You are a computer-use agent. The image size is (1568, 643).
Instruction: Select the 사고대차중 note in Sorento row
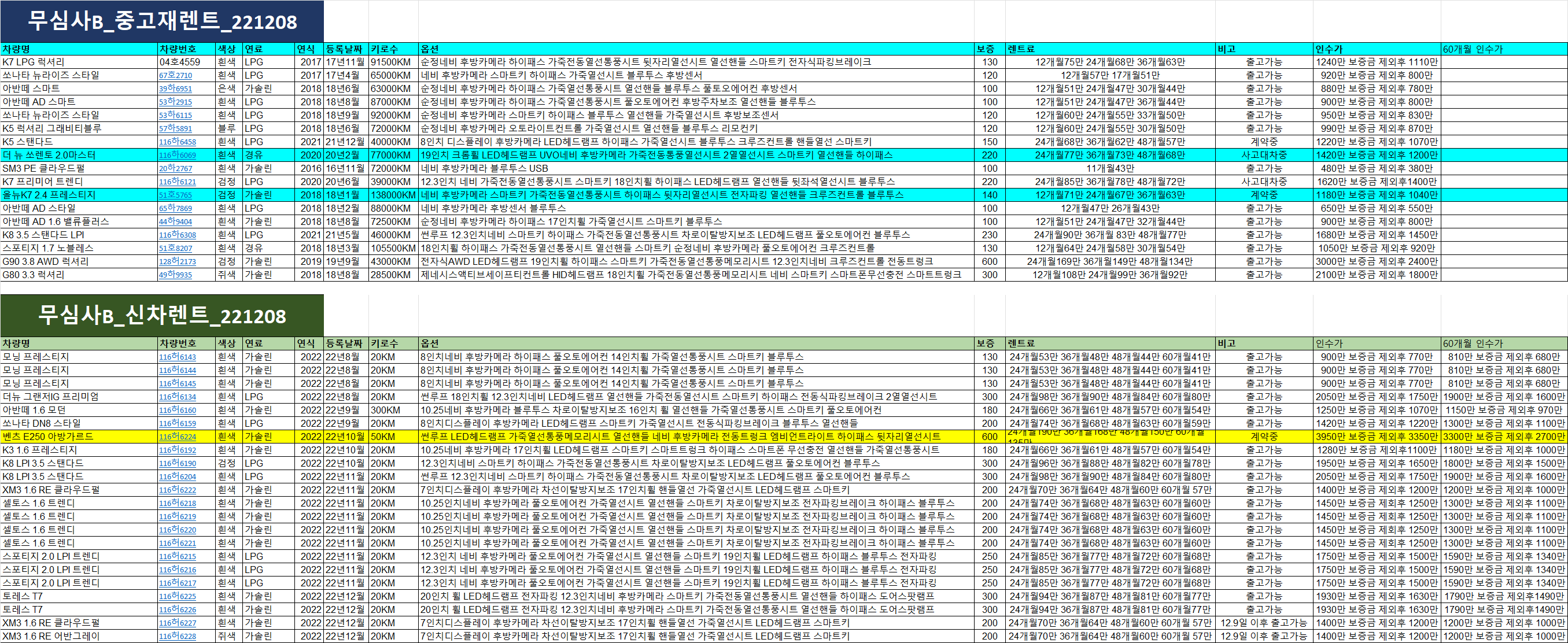pos(1264,155)
